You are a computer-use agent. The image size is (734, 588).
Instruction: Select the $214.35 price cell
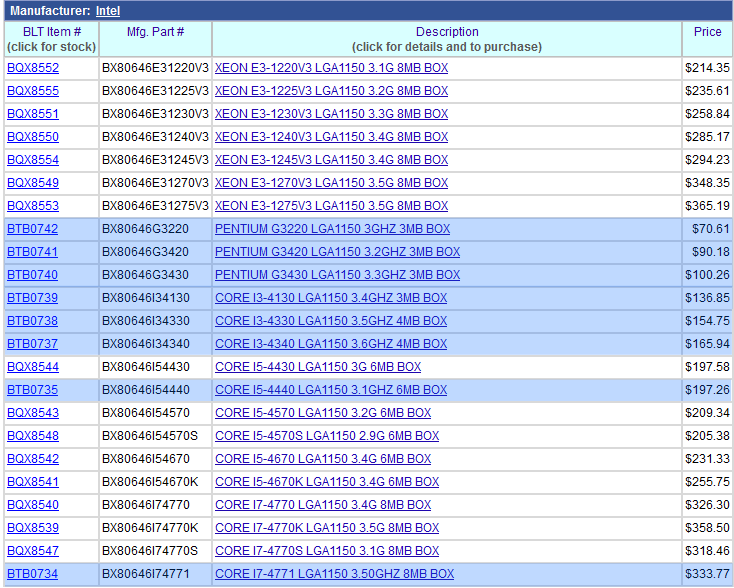(707, 68)
